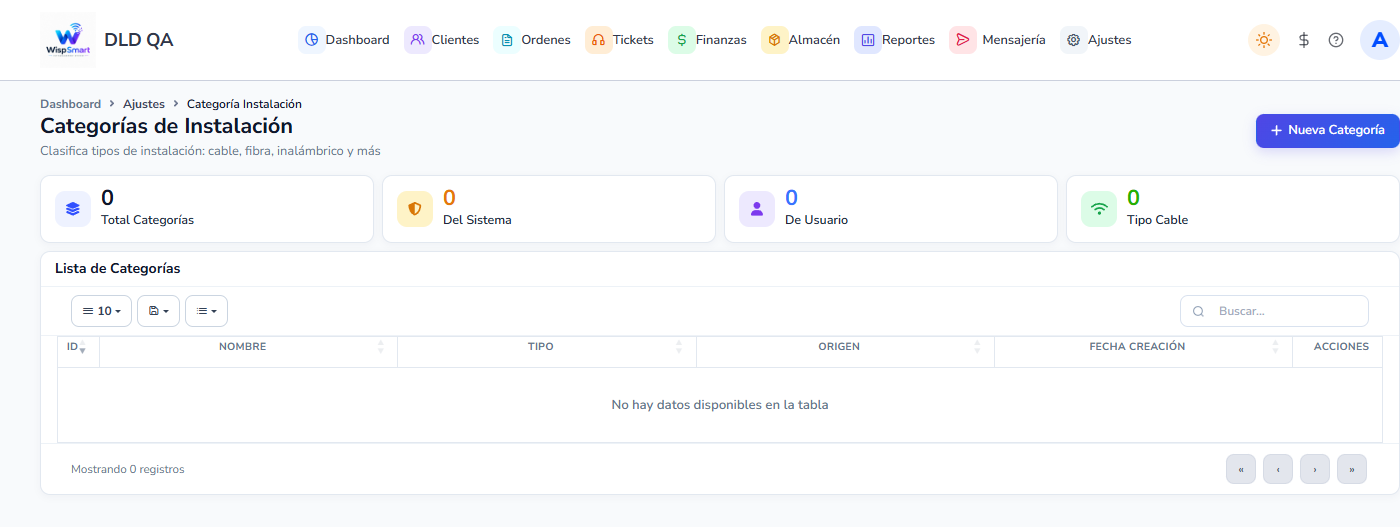Open the Ajustes menu
Screen dimensions: 1400x527
1097,40
